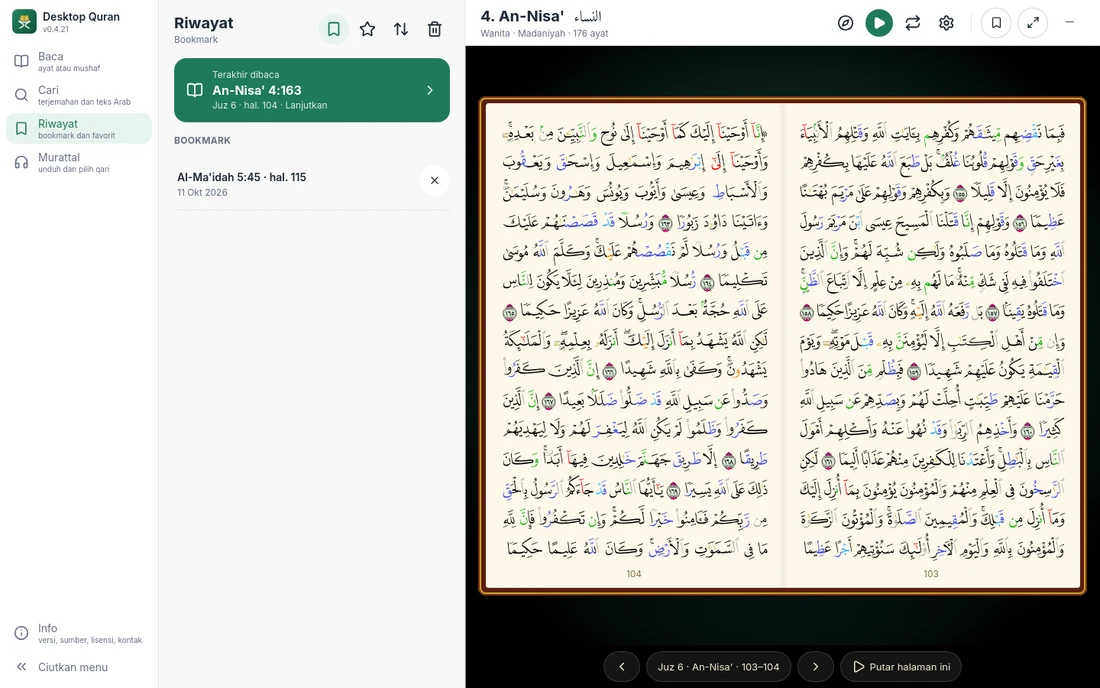
Task: Open bookmark Al-Ma'idah 5:45 hal. 115
Action: coord(295,184)
